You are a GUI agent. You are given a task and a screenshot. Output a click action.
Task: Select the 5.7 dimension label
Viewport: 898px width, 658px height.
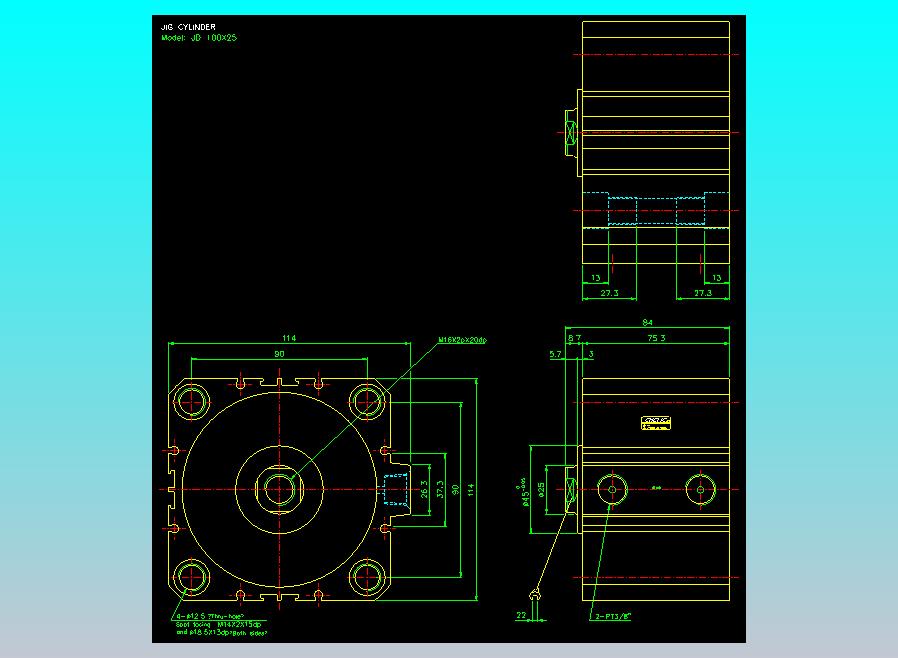[x=556, y=354]
